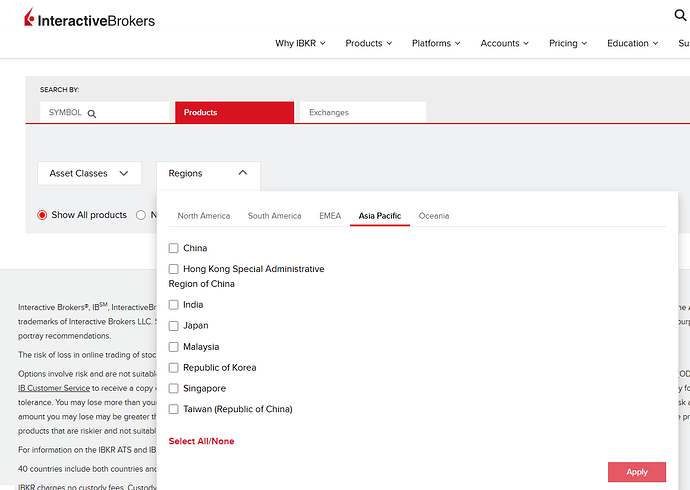This screenshot has height=490, width=690.
Task: Click the SYMBOL search input field
Action: pos(105,112)
